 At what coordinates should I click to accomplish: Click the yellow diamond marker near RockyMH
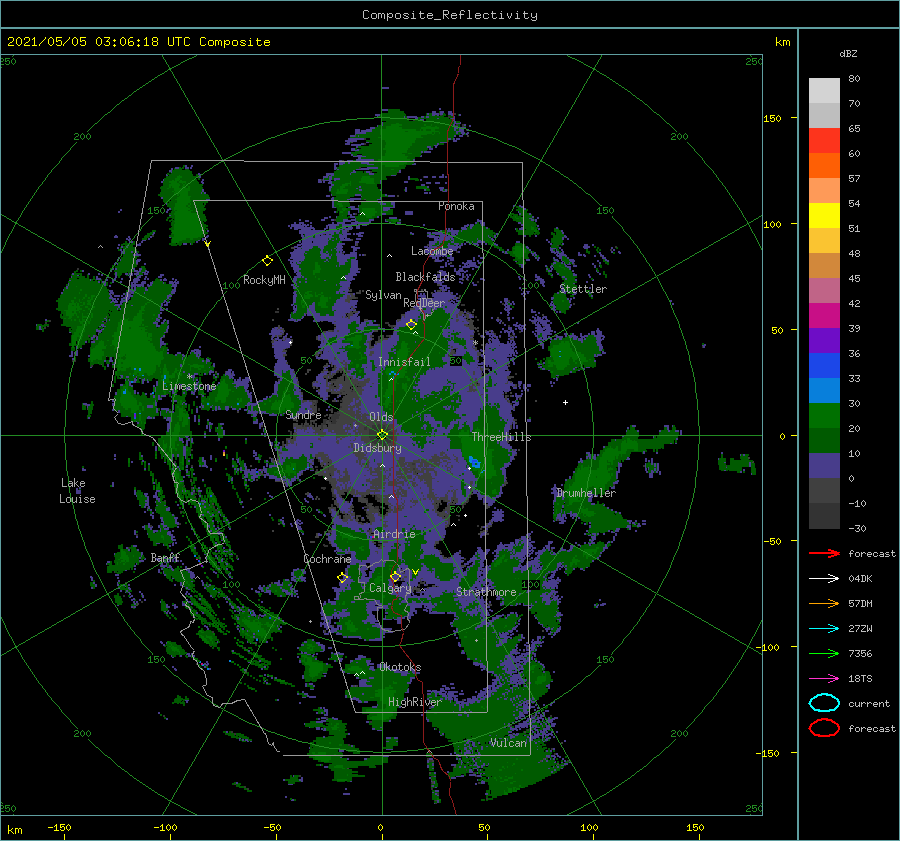pos(267,261)
